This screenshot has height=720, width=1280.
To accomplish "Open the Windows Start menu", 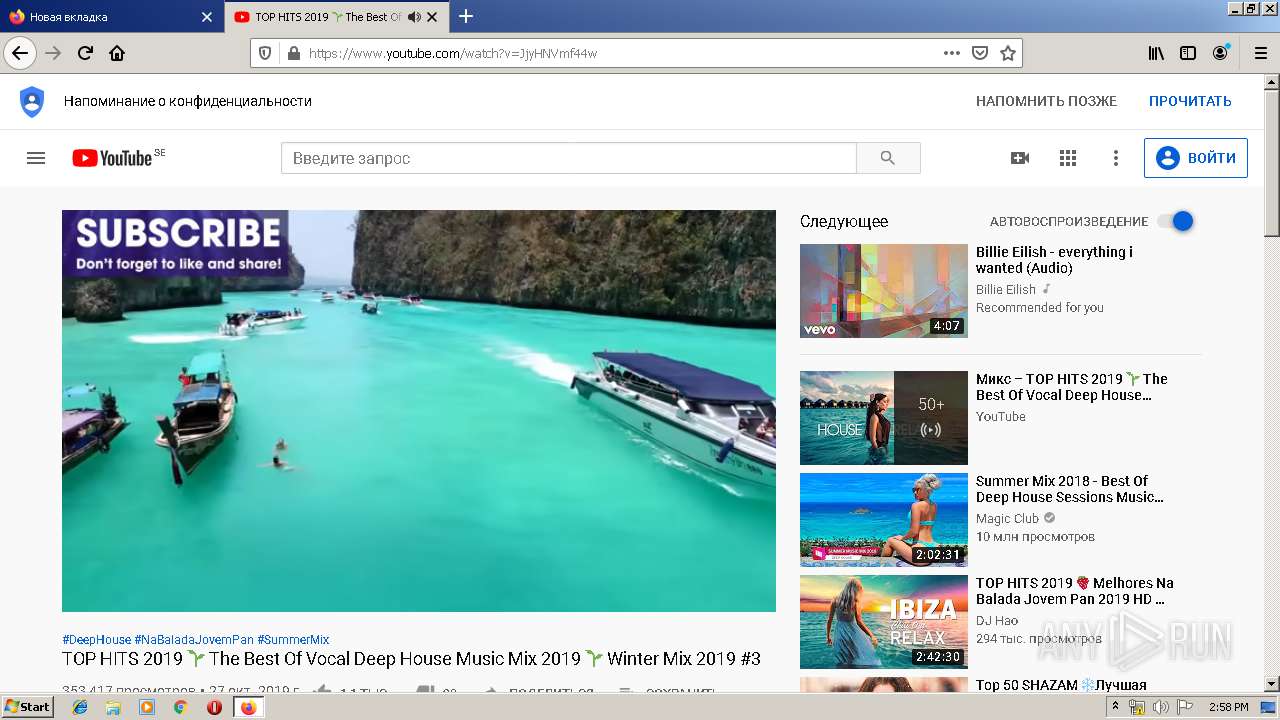I will tap(27, 707).
